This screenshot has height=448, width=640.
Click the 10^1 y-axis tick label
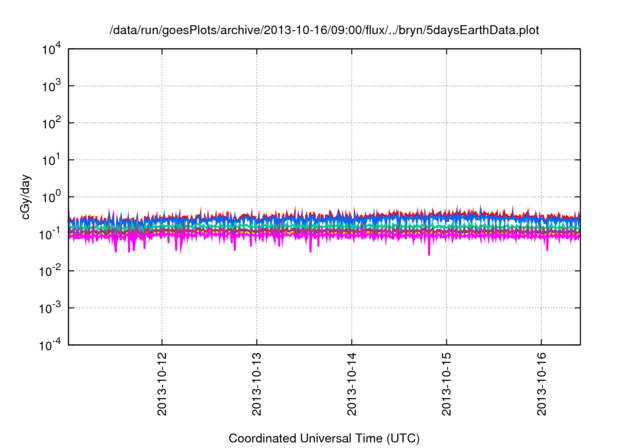[x=52, y=160]
